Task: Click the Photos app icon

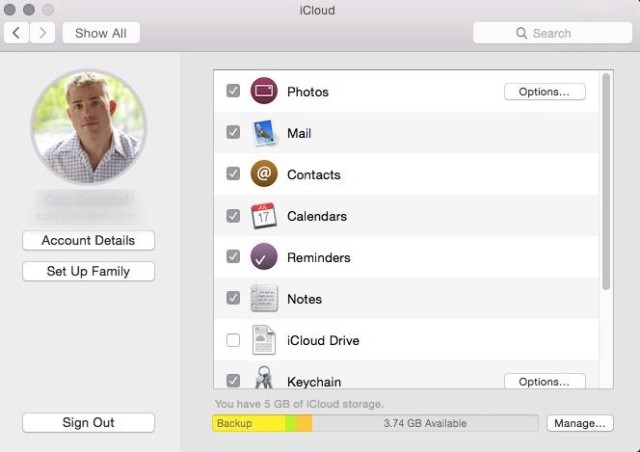Action: coord(264,91)
